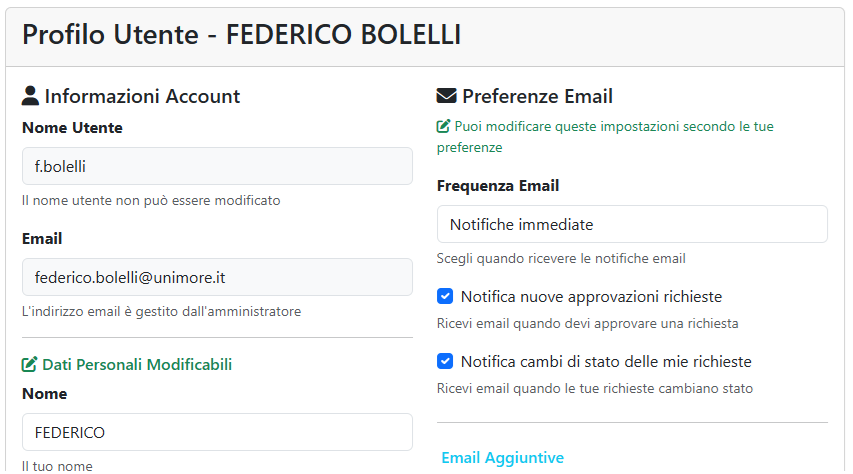Image resolution: width=853 pixels, height=474 pixels.
Task: Click the Profilo Utente - FEDERICO BOLELLI title
Action: pos(241,35)
